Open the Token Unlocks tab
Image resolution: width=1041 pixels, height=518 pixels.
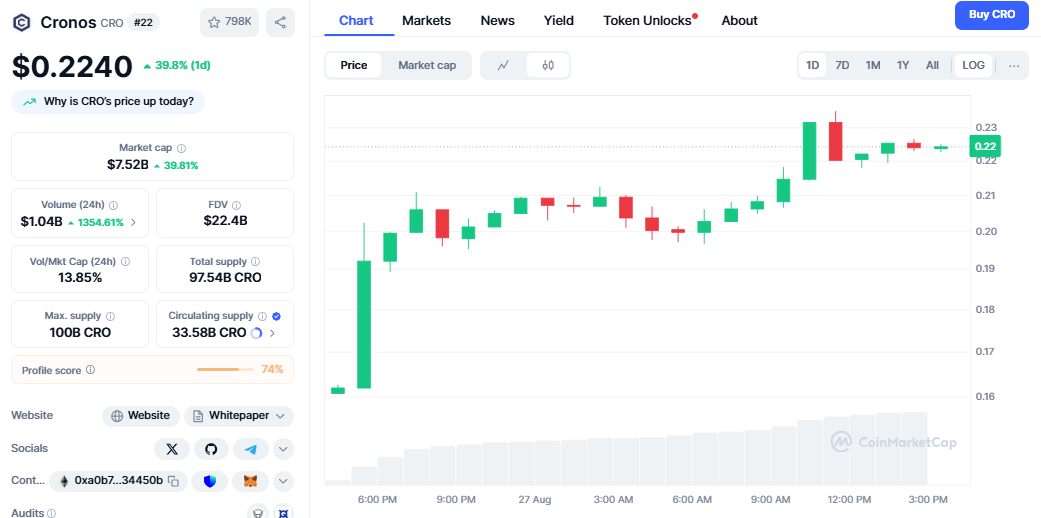click(x=647, y=21)
